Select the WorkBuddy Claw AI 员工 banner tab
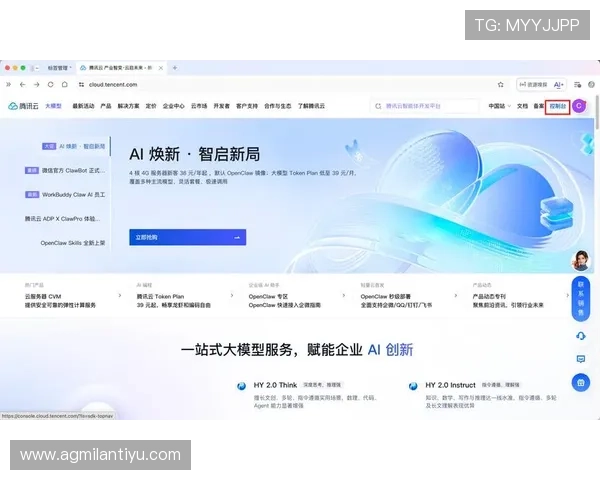 (65, 194)
